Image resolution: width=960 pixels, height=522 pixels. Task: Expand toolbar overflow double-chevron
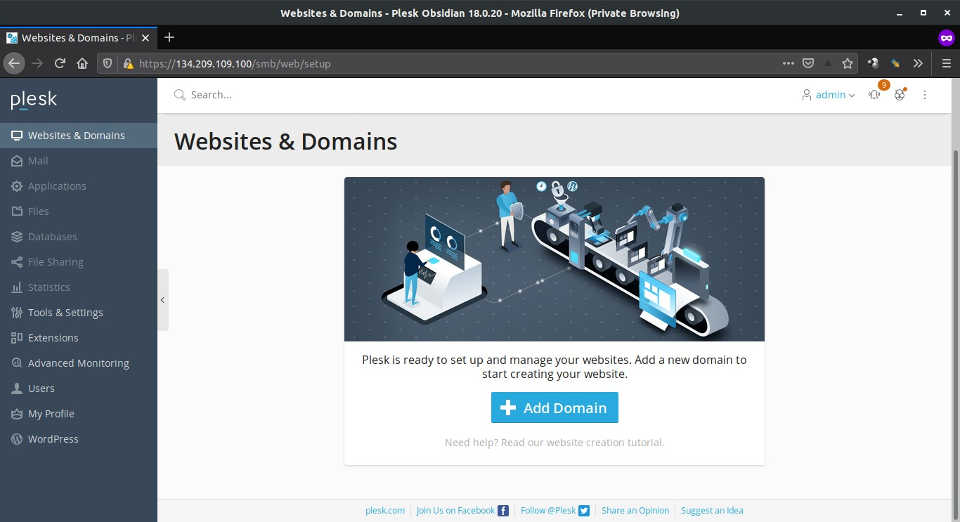(x=918, y=63)
